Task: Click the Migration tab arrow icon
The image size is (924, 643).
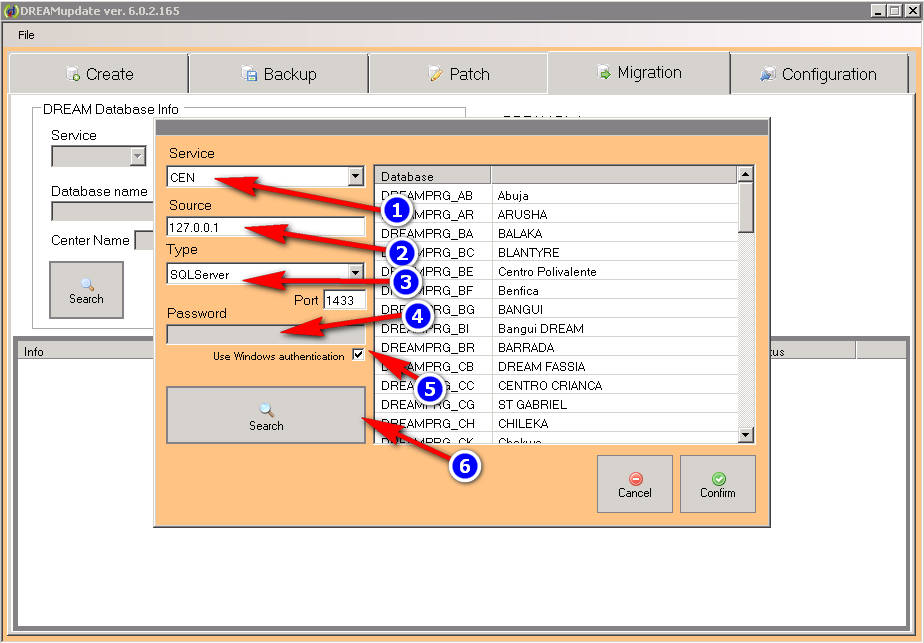Action: [604, 72]
